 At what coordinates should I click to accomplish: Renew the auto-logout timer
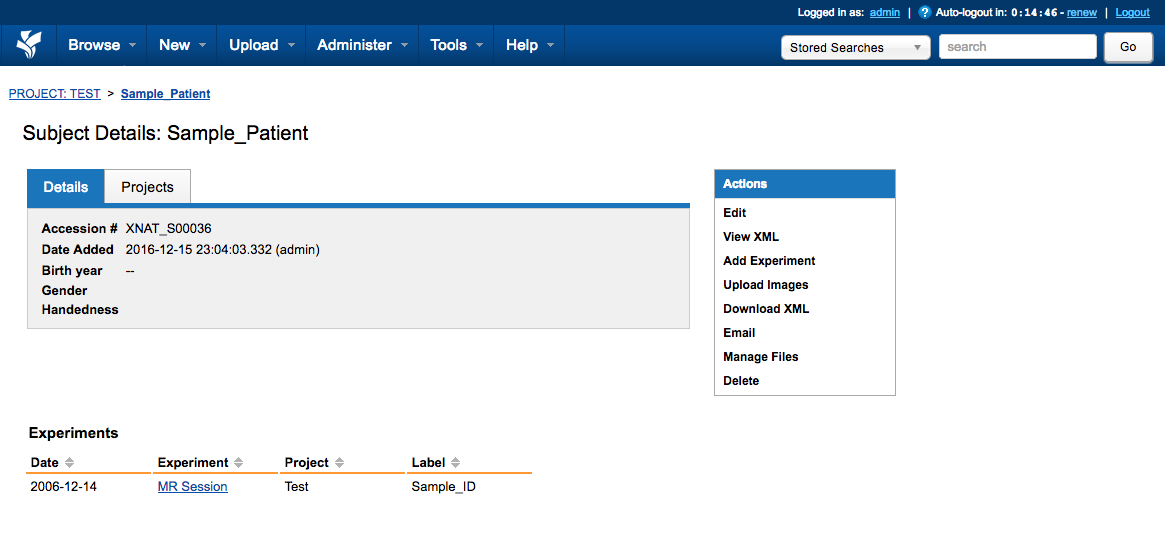point(1081,13)
